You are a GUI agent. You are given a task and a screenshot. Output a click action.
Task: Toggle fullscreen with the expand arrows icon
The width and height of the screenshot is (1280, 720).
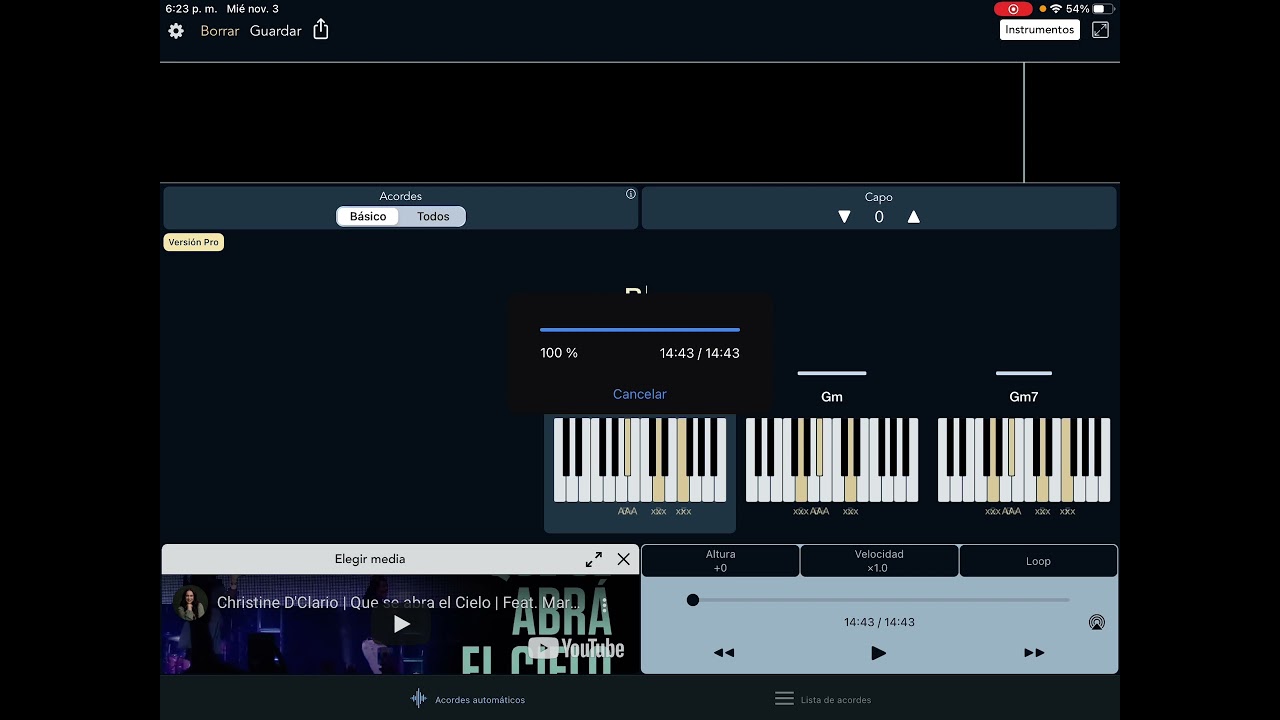coord(1100,30)
